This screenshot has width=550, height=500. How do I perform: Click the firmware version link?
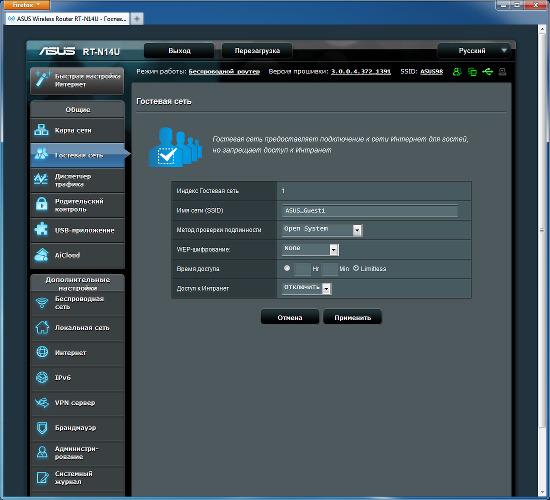point(361,72)
